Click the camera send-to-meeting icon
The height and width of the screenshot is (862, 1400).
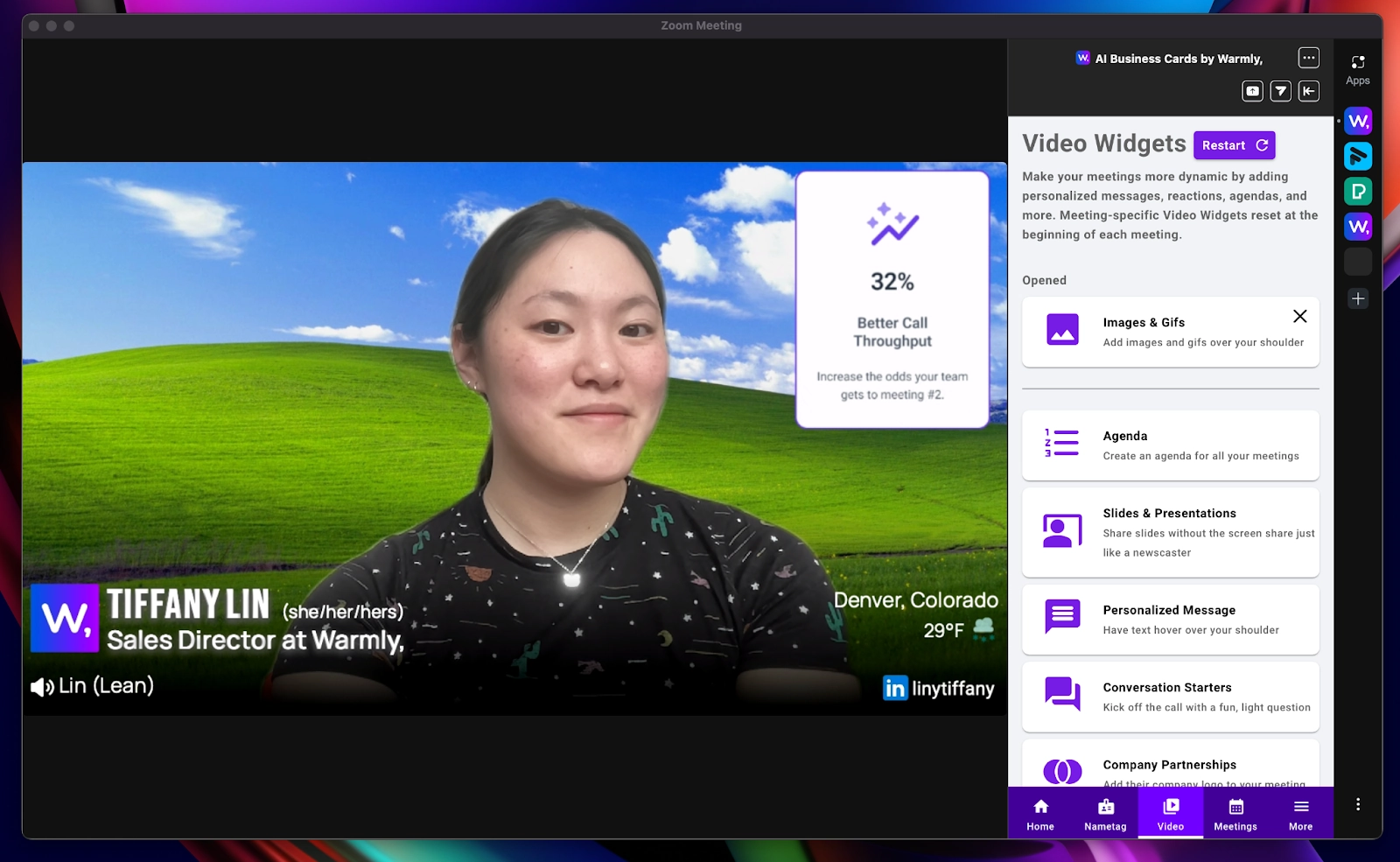click(1253, 91)
